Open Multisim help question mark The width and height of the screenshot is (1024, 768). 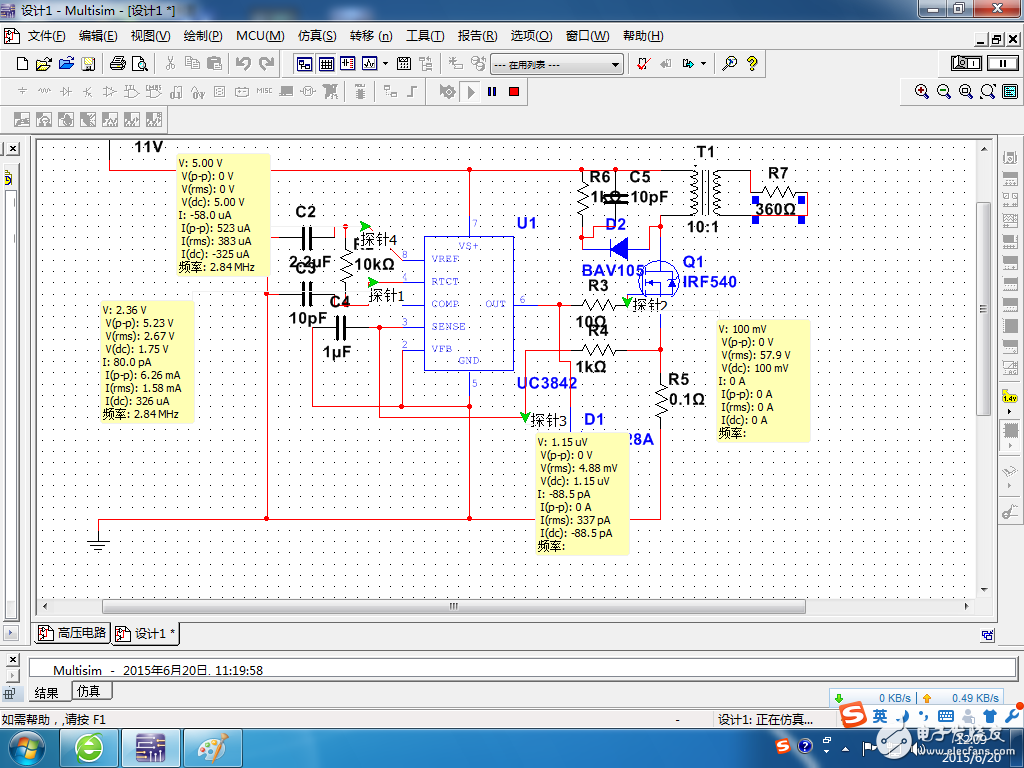[752, 63]
